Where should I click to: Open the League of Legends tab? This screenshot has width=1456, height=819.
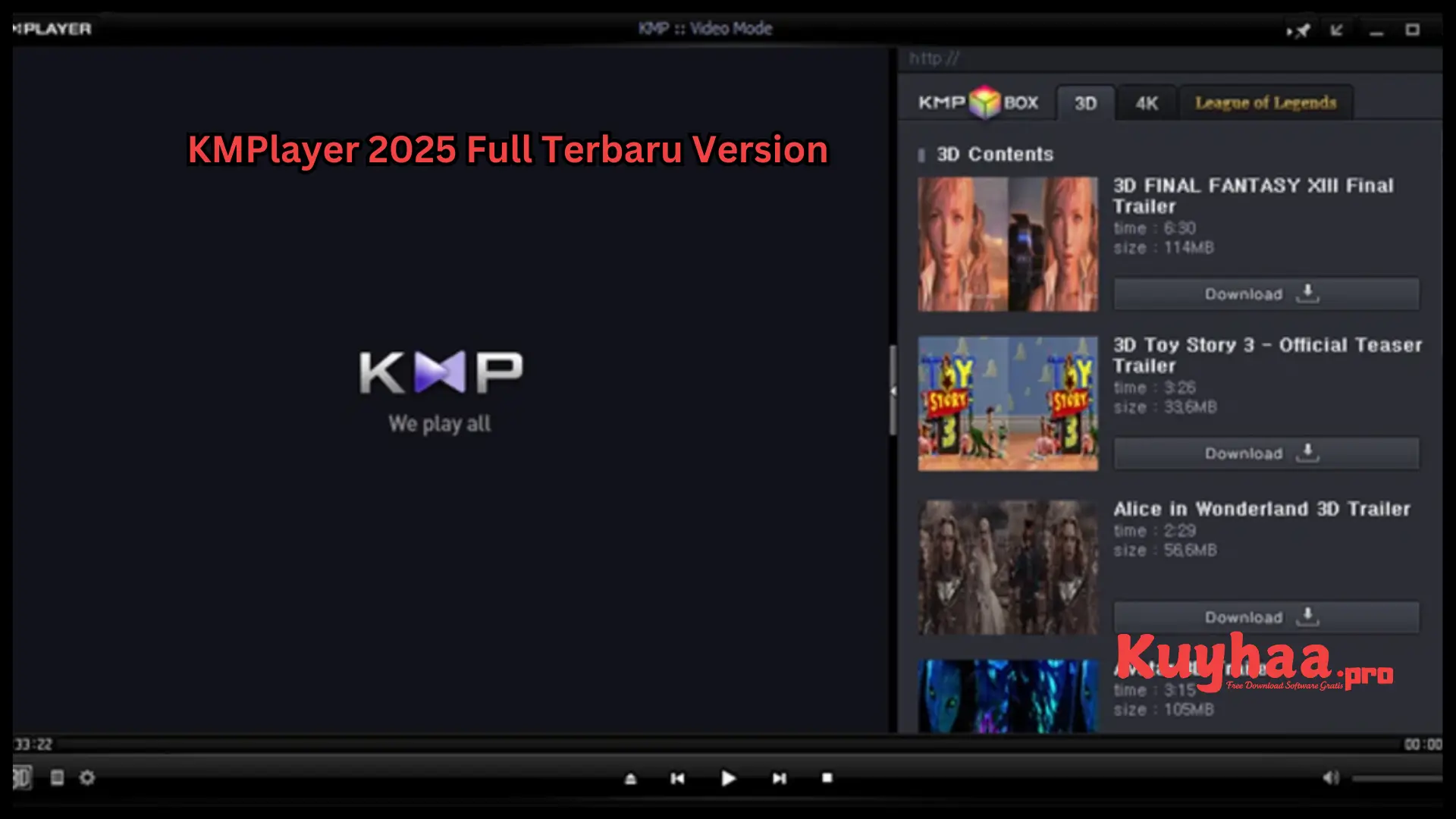coord(1264,102)
